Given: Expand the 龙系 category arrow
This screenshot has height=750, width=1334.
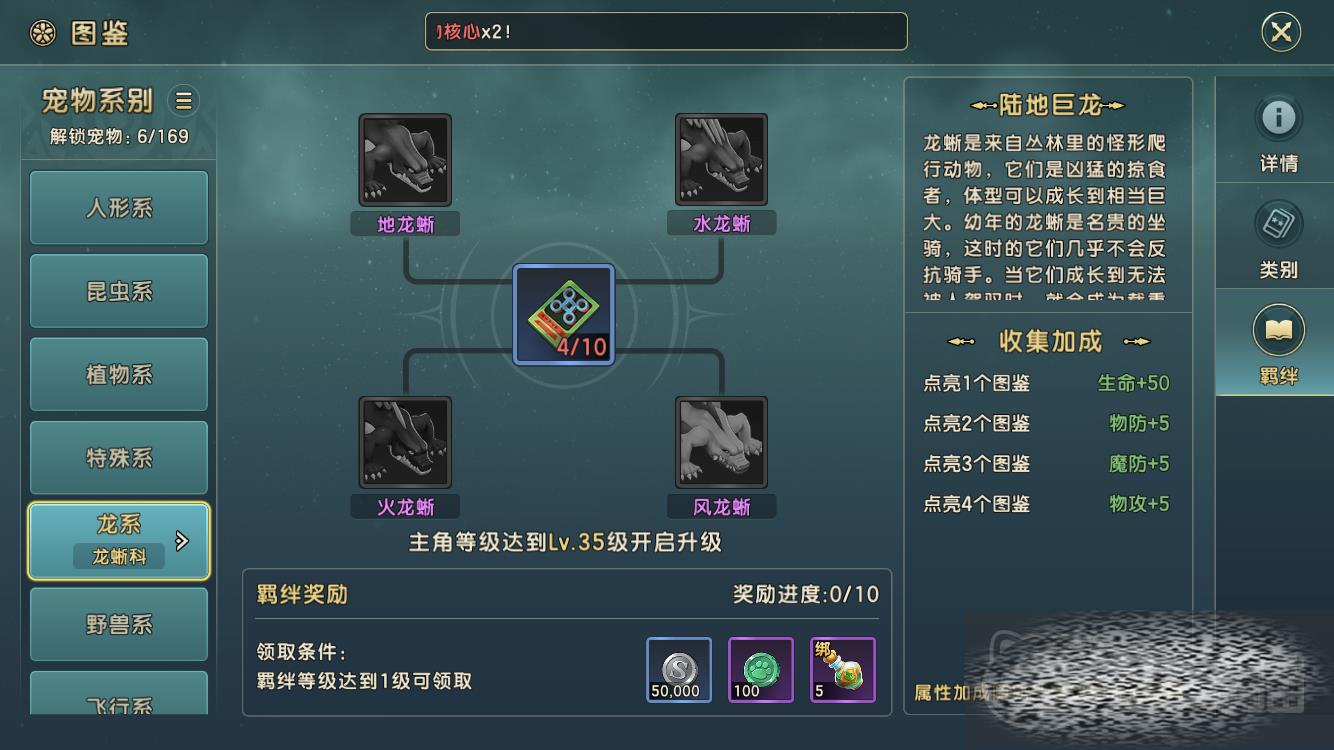Looking at the screenshot, I should 182,541.
